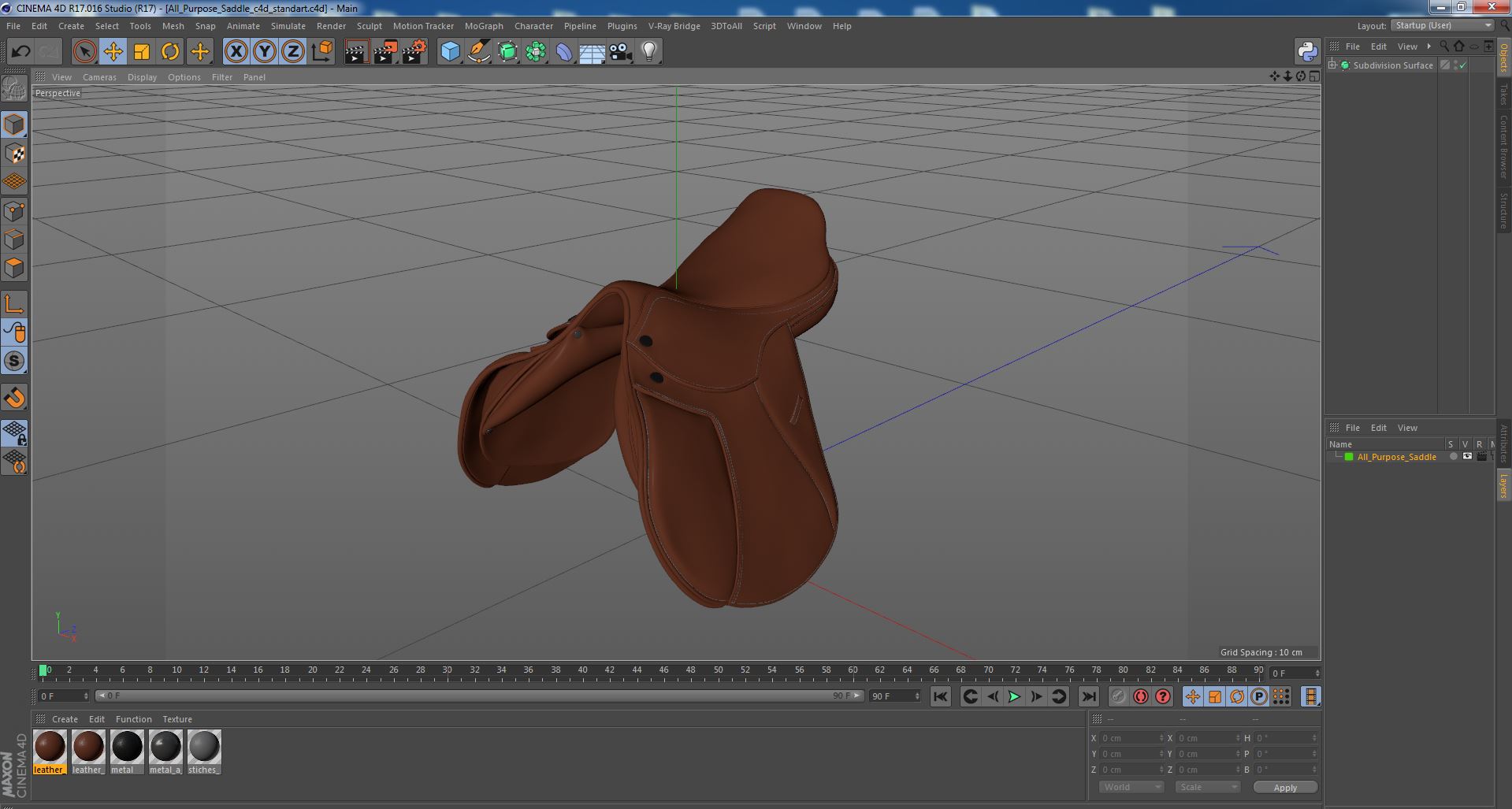Add a Camera object

(621, 52)
